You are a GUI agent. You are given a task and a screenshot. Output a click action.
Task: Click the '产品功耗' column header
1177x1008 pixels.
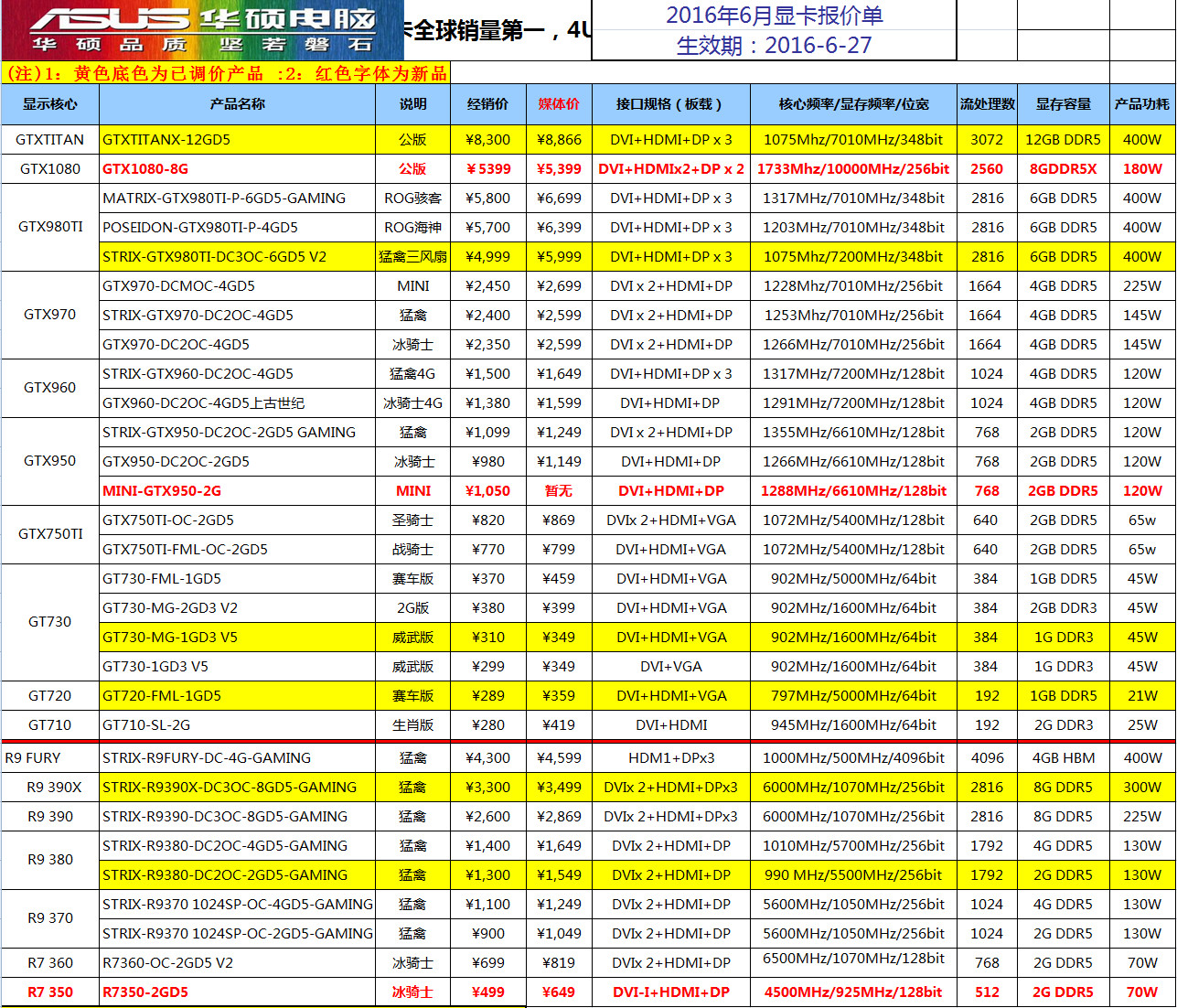coord(1142,104)
